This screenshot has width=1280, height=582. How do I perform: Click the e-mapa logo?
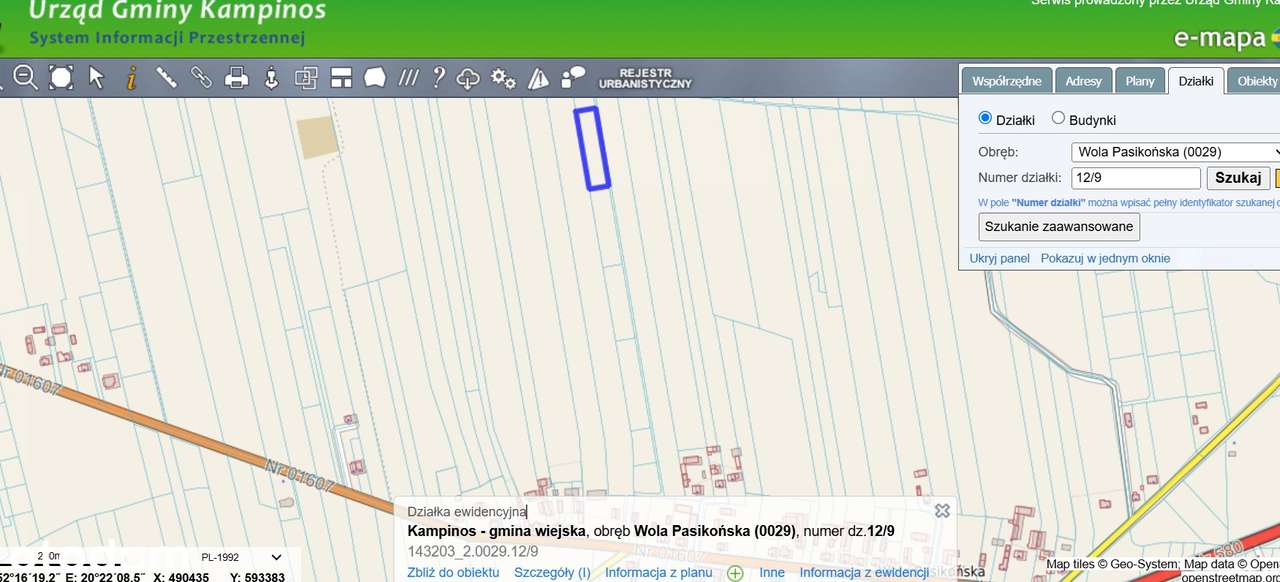tap(1226, 39)
